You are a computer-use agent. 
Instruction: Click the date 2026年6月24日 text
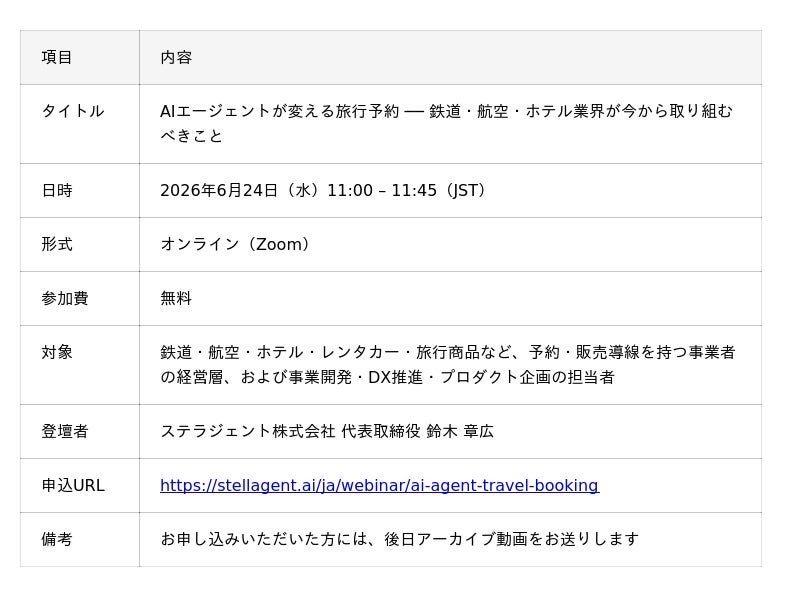[x=219, y=190]
